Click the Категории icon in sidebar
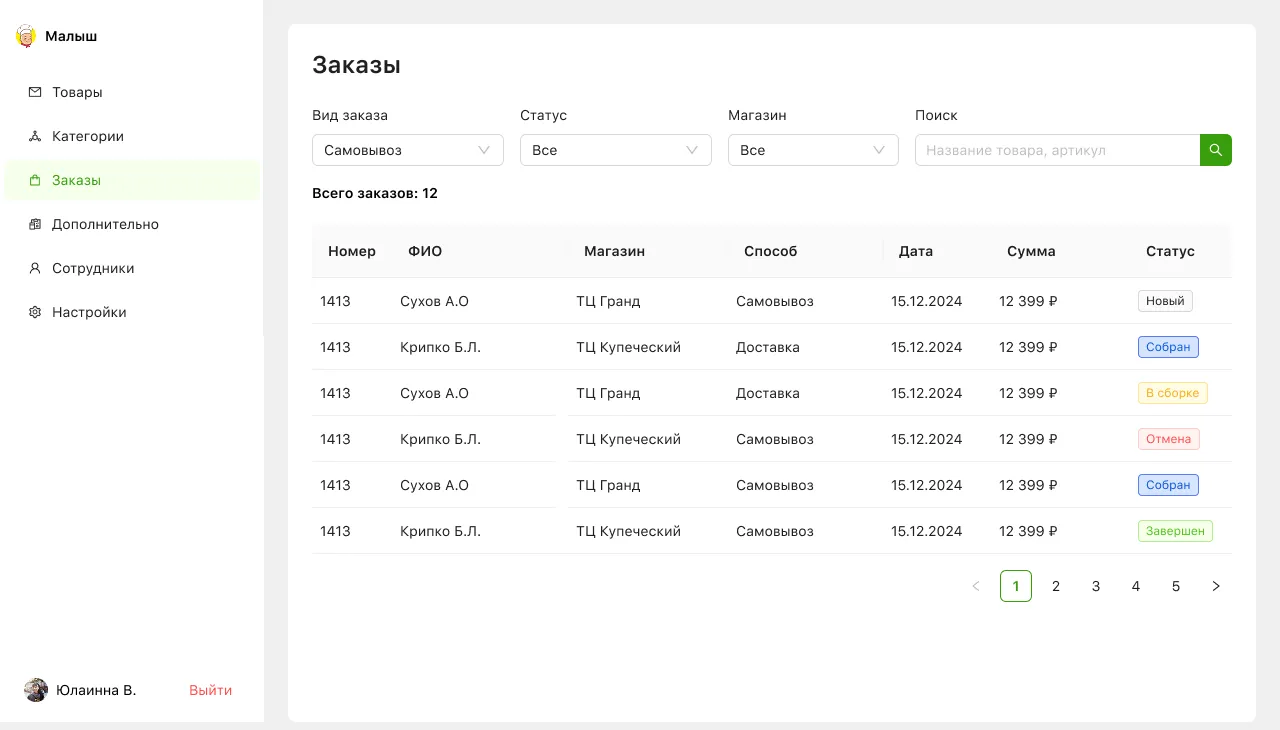This screenshot has width=1280, height=730. pos(33,136)
